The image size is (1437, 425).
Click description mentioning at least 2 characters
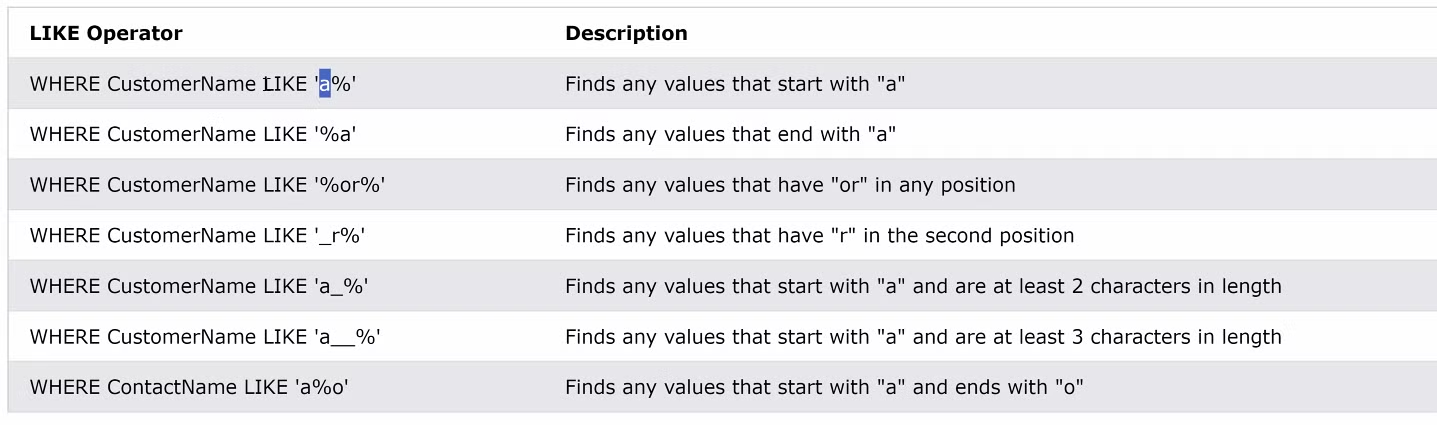pyautogui.click(x=923, y=286)
